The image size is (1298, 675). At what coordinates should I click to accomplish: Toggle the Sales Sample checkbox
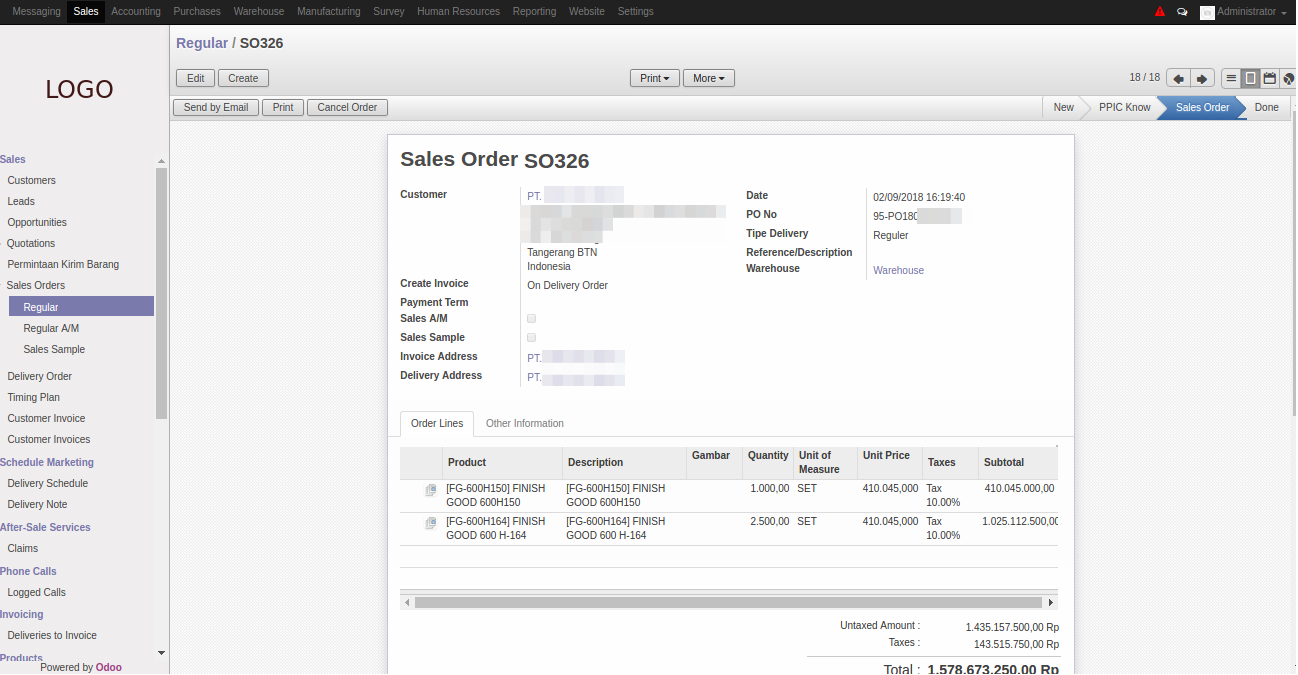pyautogui.click(x=531, y=337)
